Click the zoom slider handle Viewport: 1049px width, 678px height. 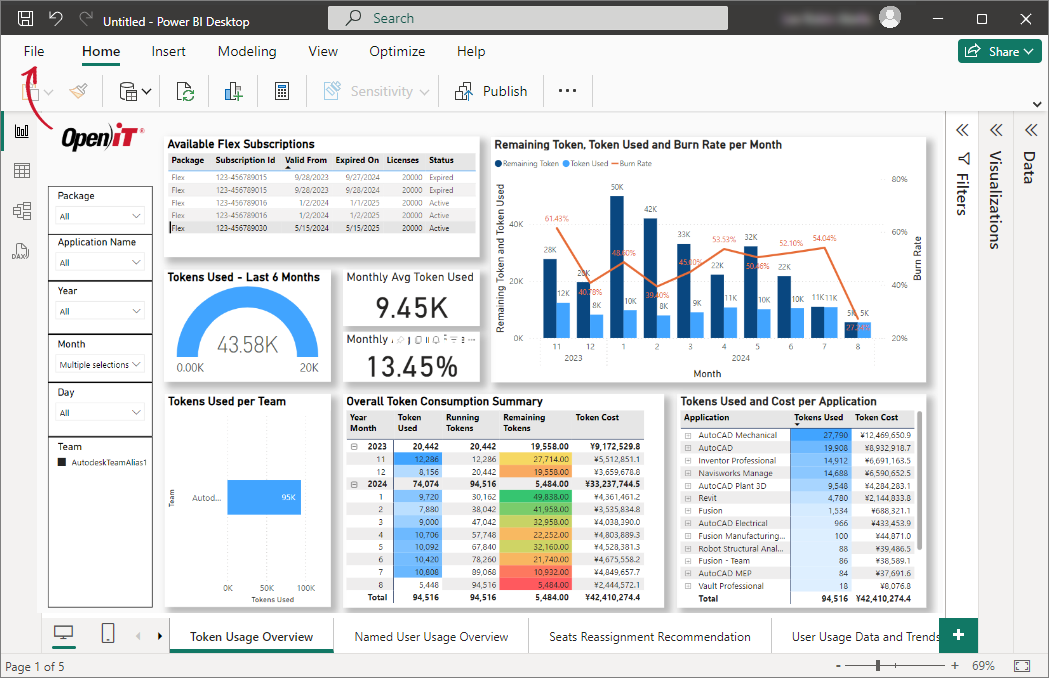click(x=878, y=666)
